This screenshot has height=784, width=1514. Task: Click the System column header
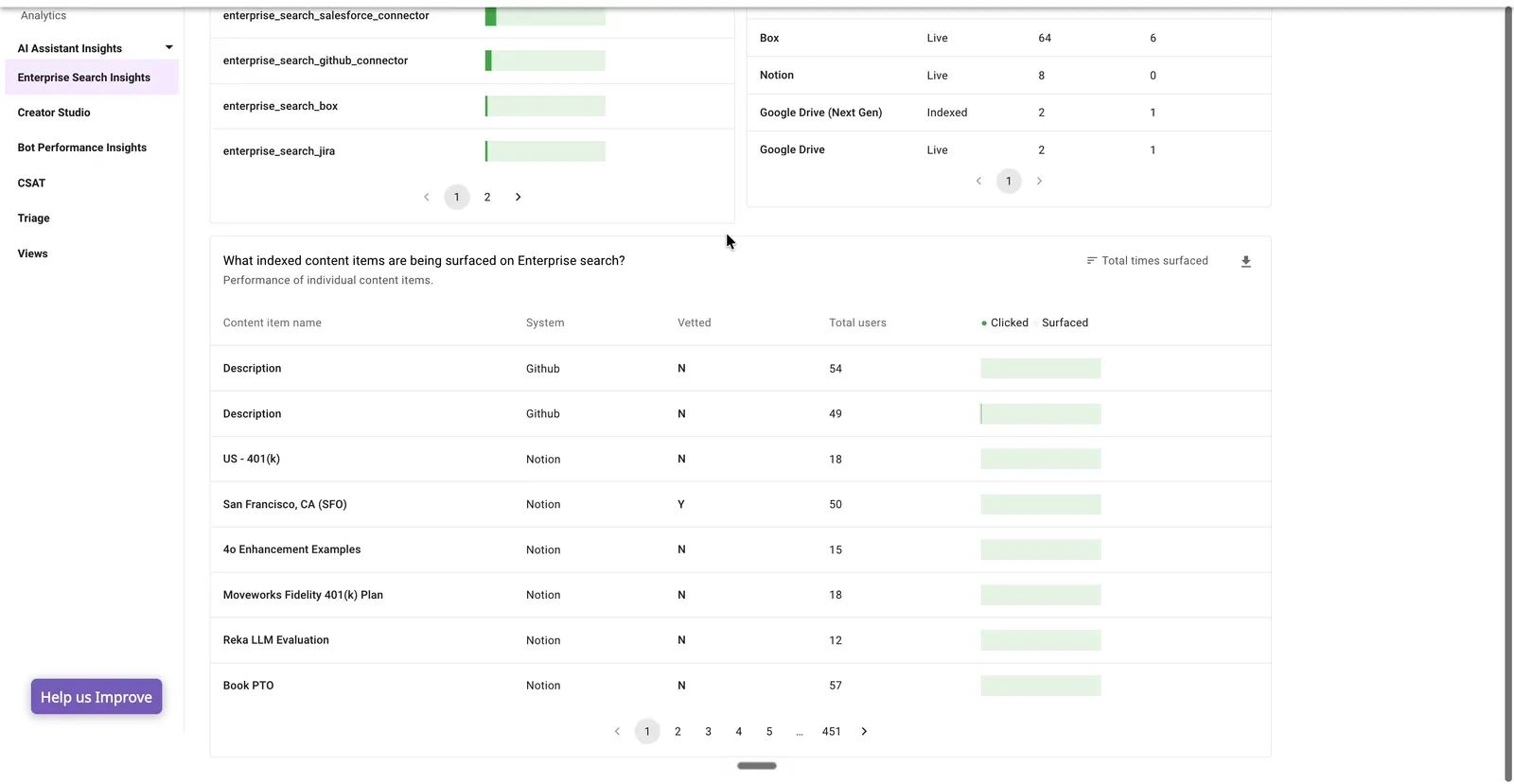pyautogui.click(x=545, y=322)
